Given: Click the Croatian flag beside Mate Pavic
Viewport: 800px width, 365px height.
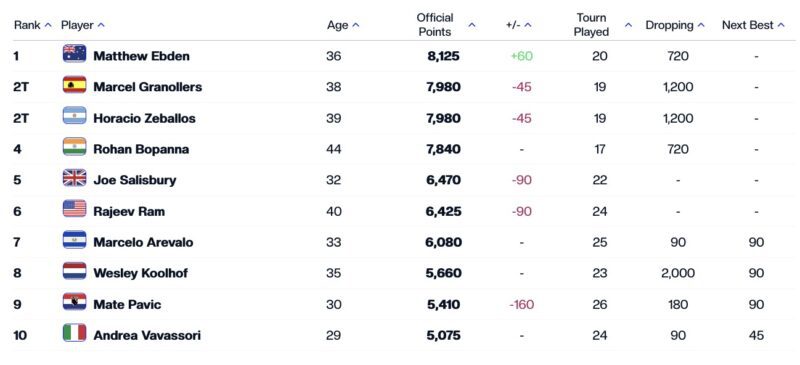Looking at the screenshot, I should pyautogui.click(x=74, y=302).
